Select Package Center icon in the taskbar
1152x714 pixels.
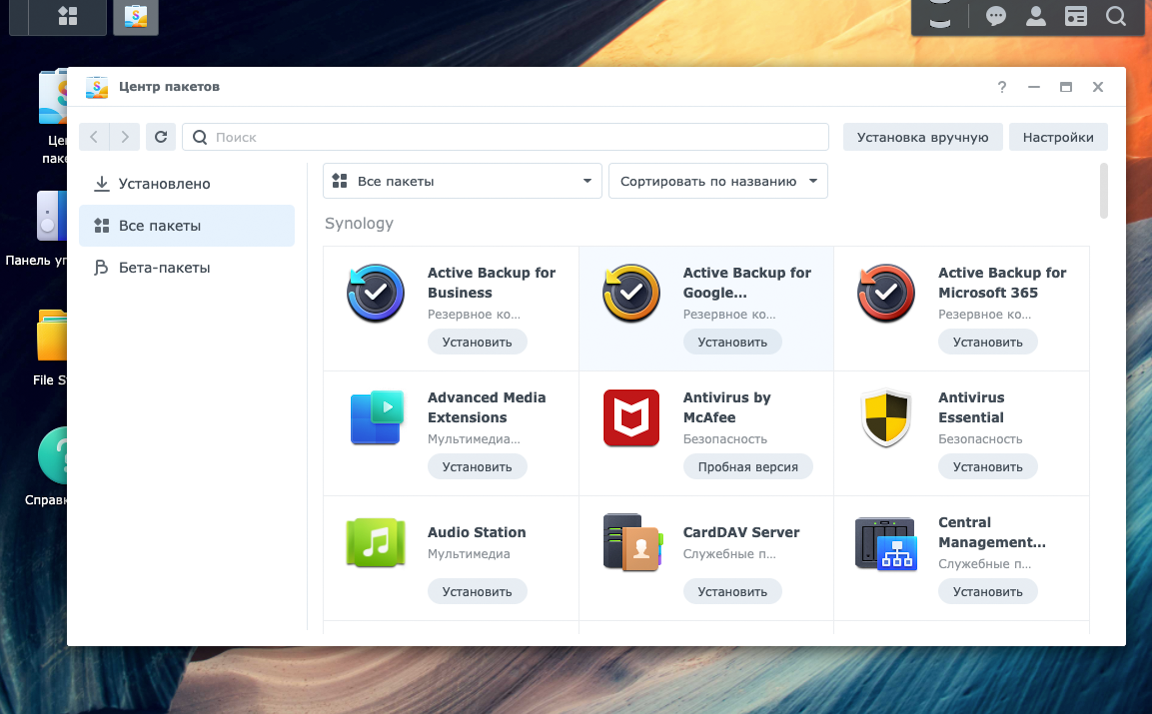pyautogui.click(x=136, y=16)
